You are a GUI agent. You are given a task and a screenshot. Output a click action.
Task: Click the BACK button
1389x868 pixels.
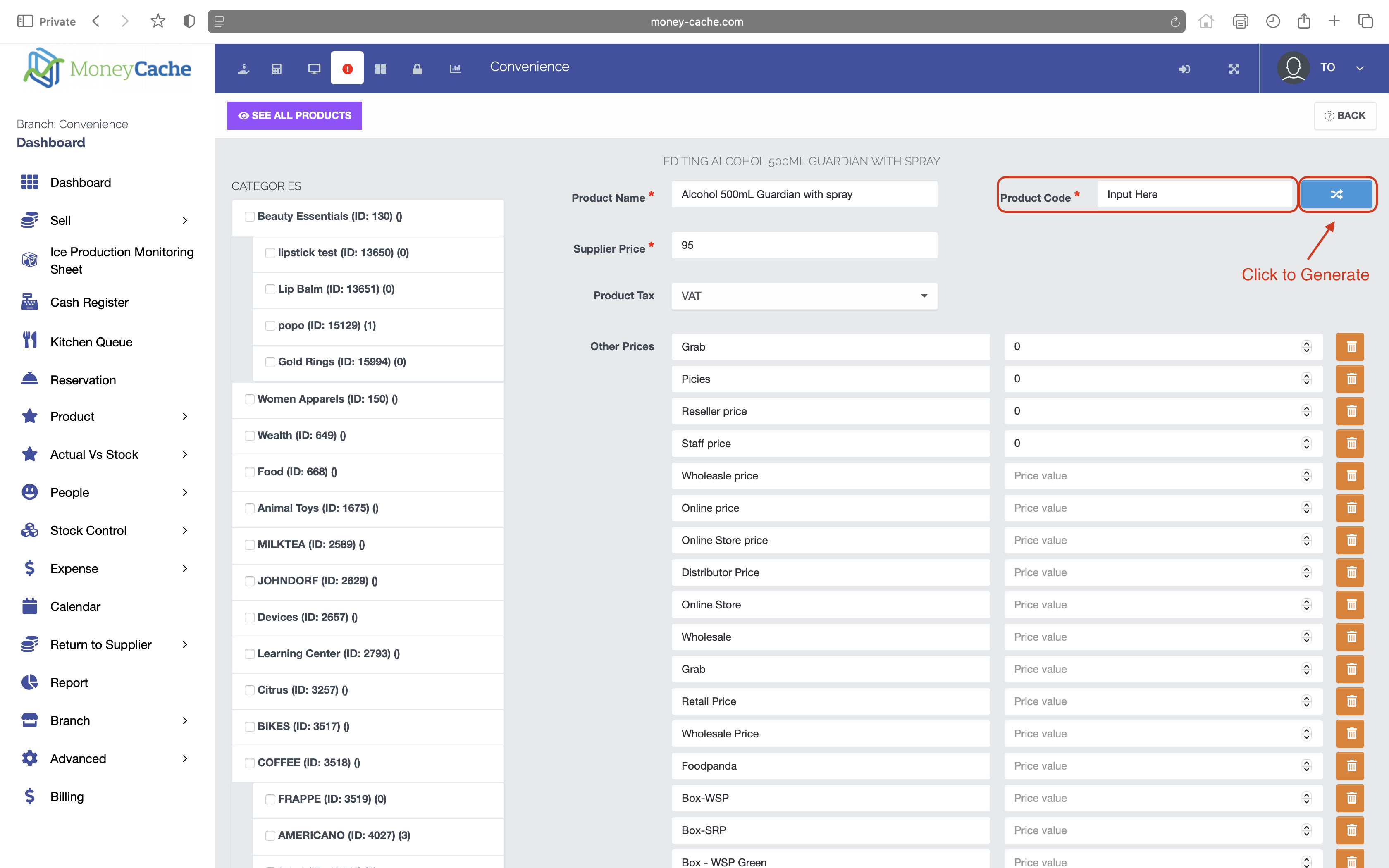pos(1345,115)
